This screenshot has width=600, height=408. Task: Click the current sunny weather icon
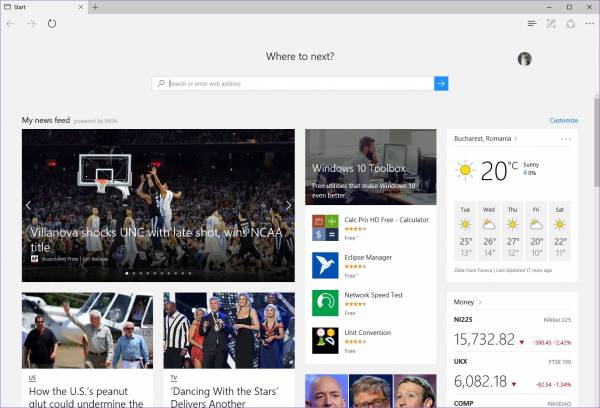click(x=465, y=170)
